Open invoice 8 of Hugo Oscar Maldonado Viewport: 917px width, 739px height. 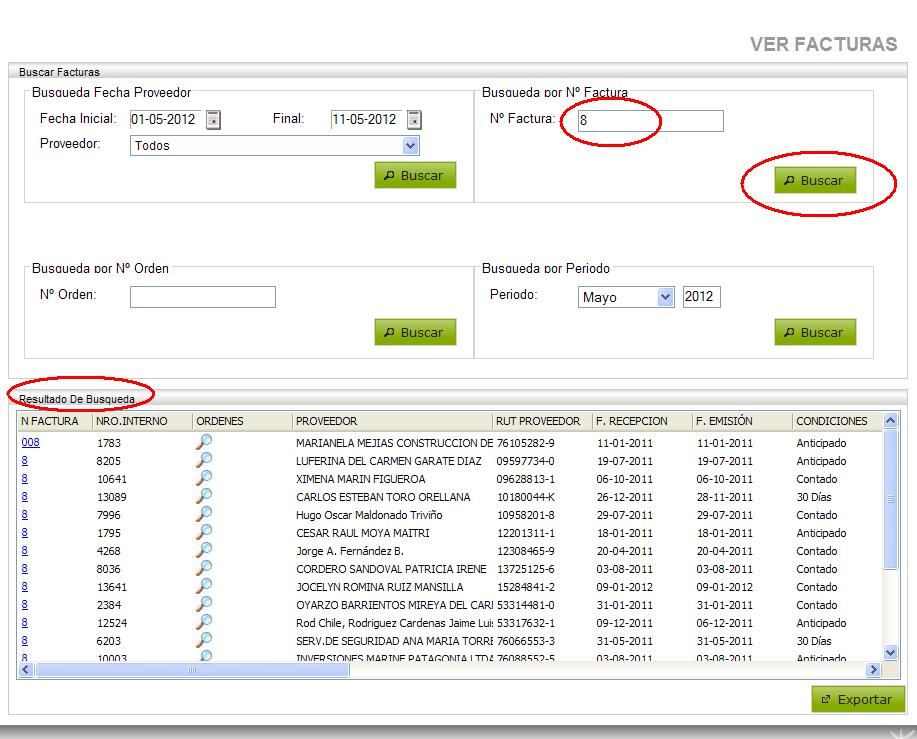pos(25,515)
